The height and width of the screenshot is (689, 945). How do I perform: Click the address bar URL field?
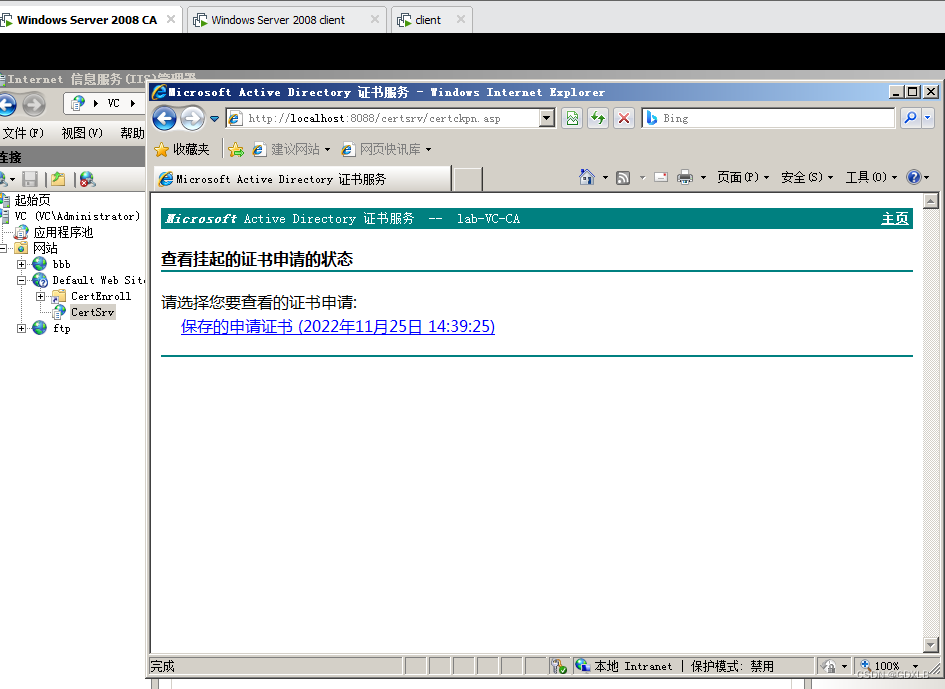[383, 118]
